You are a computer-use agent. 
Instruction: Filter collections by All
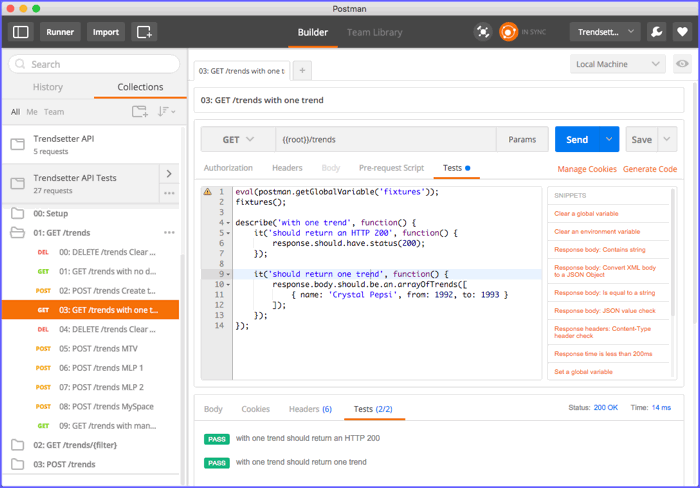coord(15,112)
